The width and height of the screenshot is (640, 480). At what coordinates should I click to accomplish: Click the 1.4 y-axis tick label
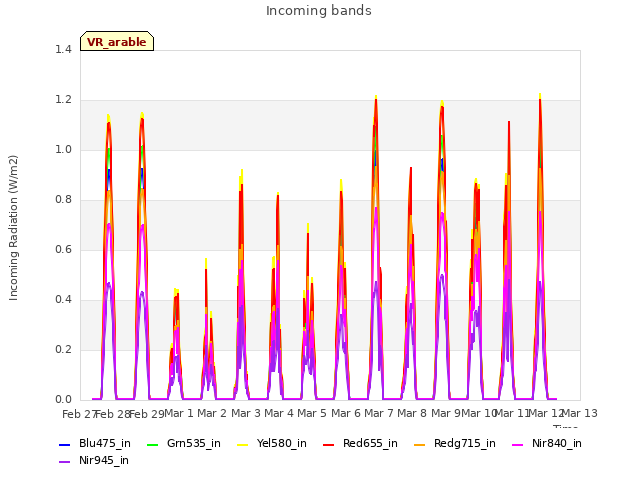(x=63, y=49)
